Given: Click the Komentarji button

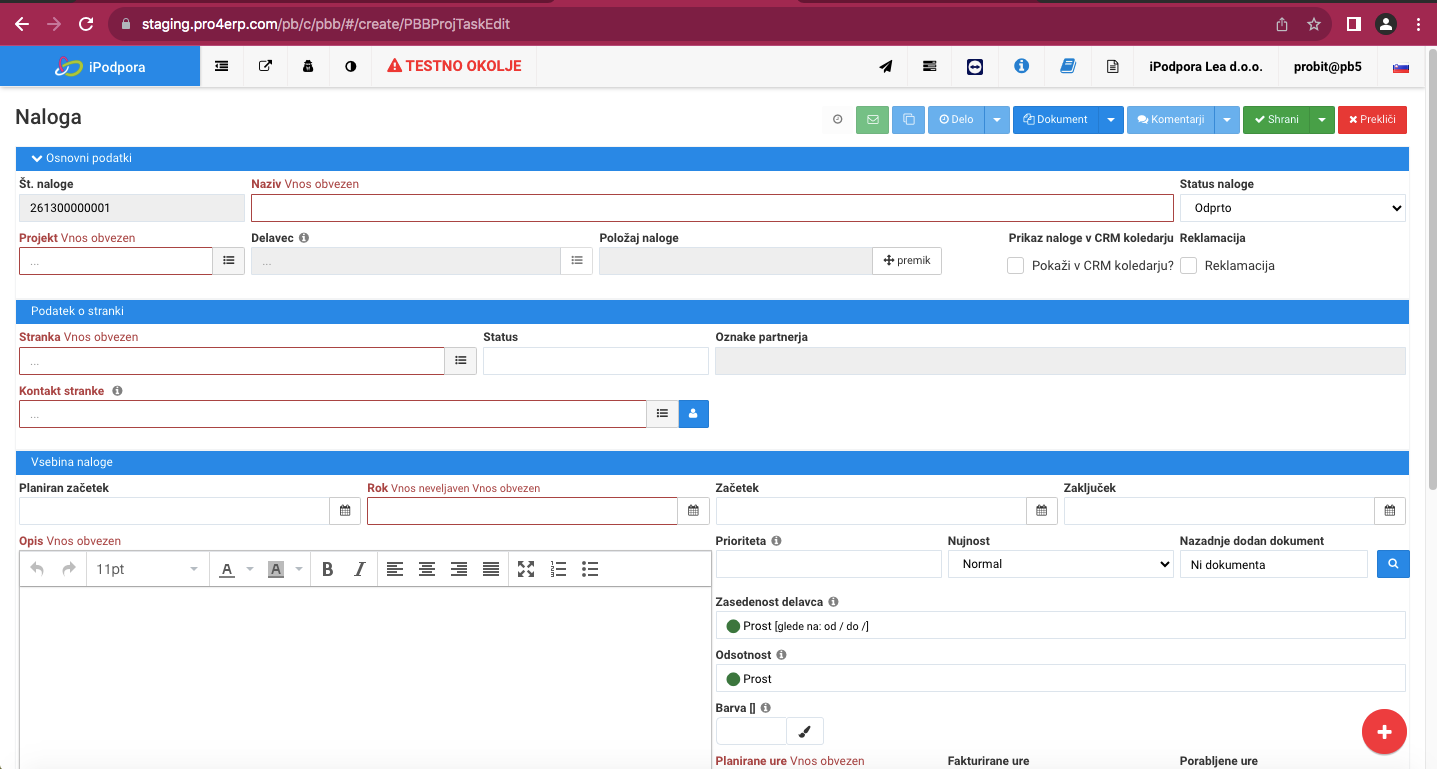Looking at the screenshot, I should click(1171, 120).
